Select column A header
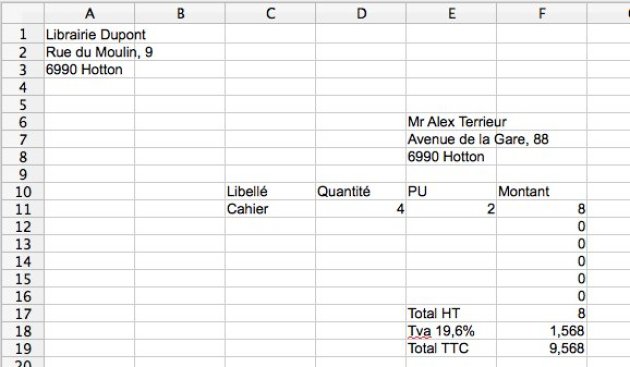This screenshot has height=367, width=630. [x=89, y=14]
